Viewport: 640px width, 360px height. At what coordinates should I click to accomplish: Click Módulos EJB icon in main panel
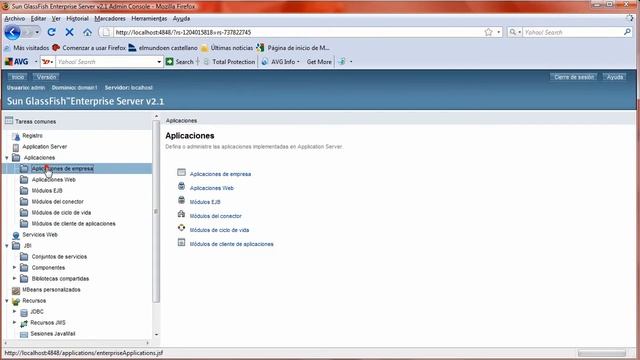click(x=181, y=200)
